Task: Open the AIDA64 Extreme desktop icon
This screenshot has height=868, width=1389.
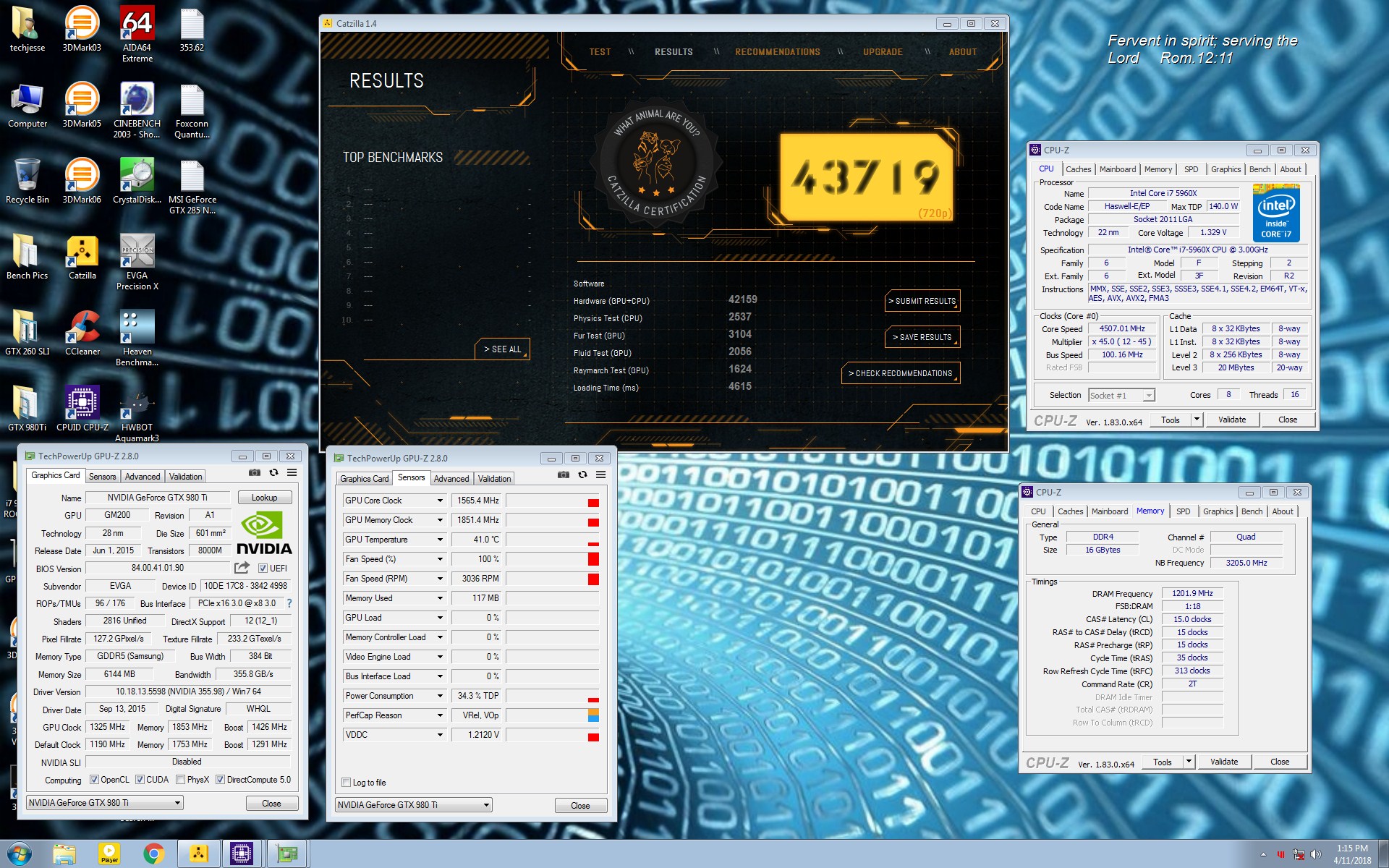Action: tap(137, 34)
